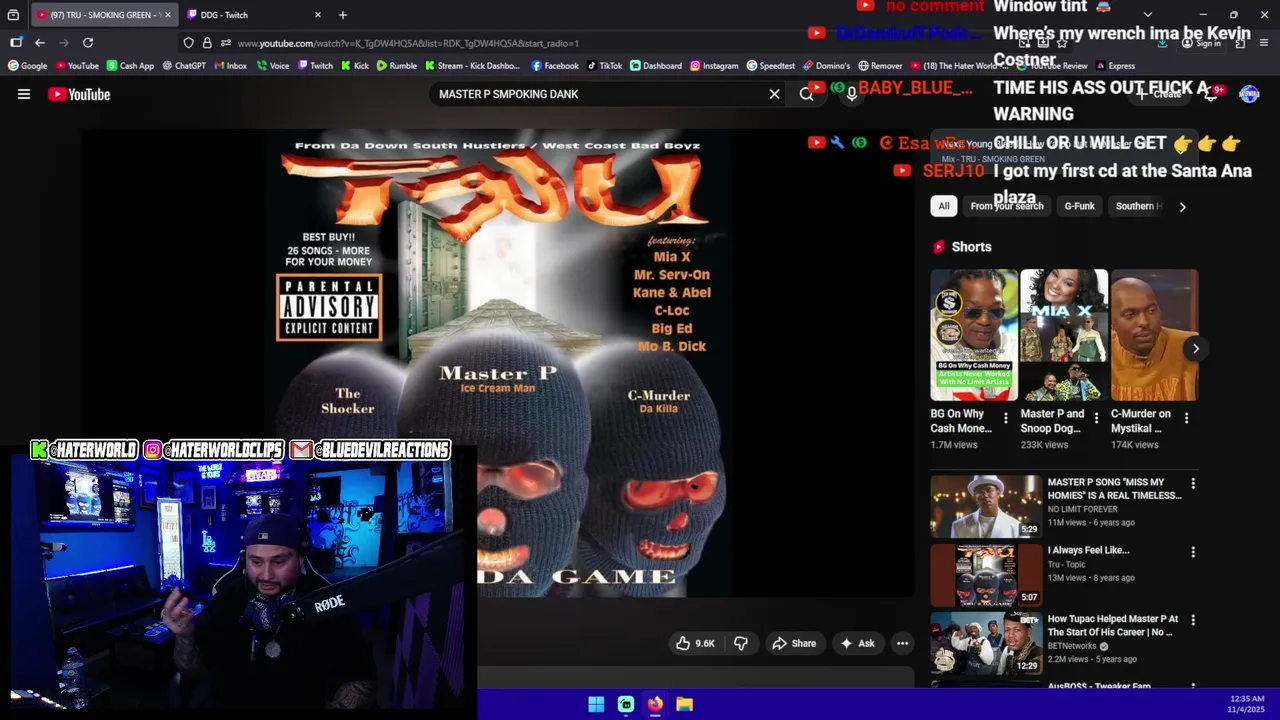Open a new browser tab with plus
This screenshot has height=720, width=1280.
[x=343, y=15]
